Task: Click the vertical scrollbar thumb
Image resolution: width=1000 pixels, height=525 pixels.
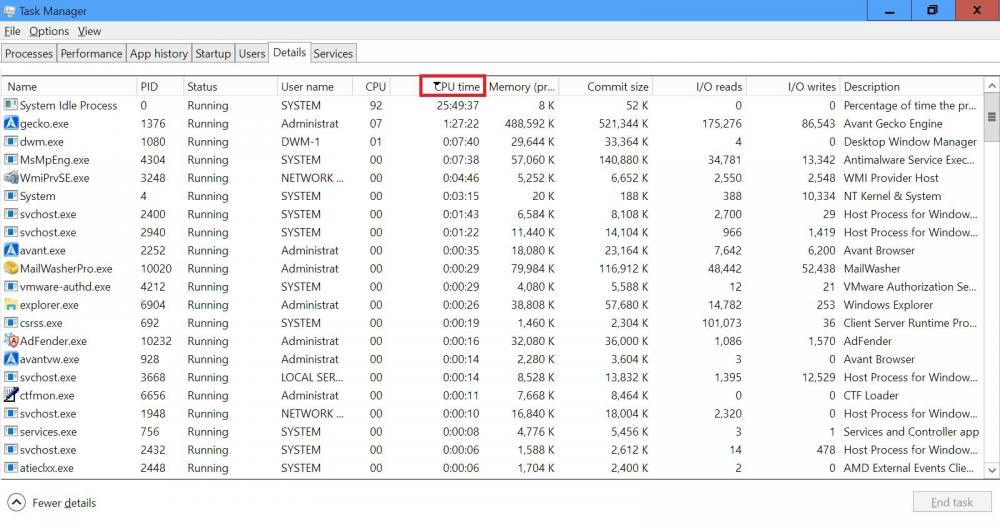Action: pyautogui.click(x=992, y=117)
